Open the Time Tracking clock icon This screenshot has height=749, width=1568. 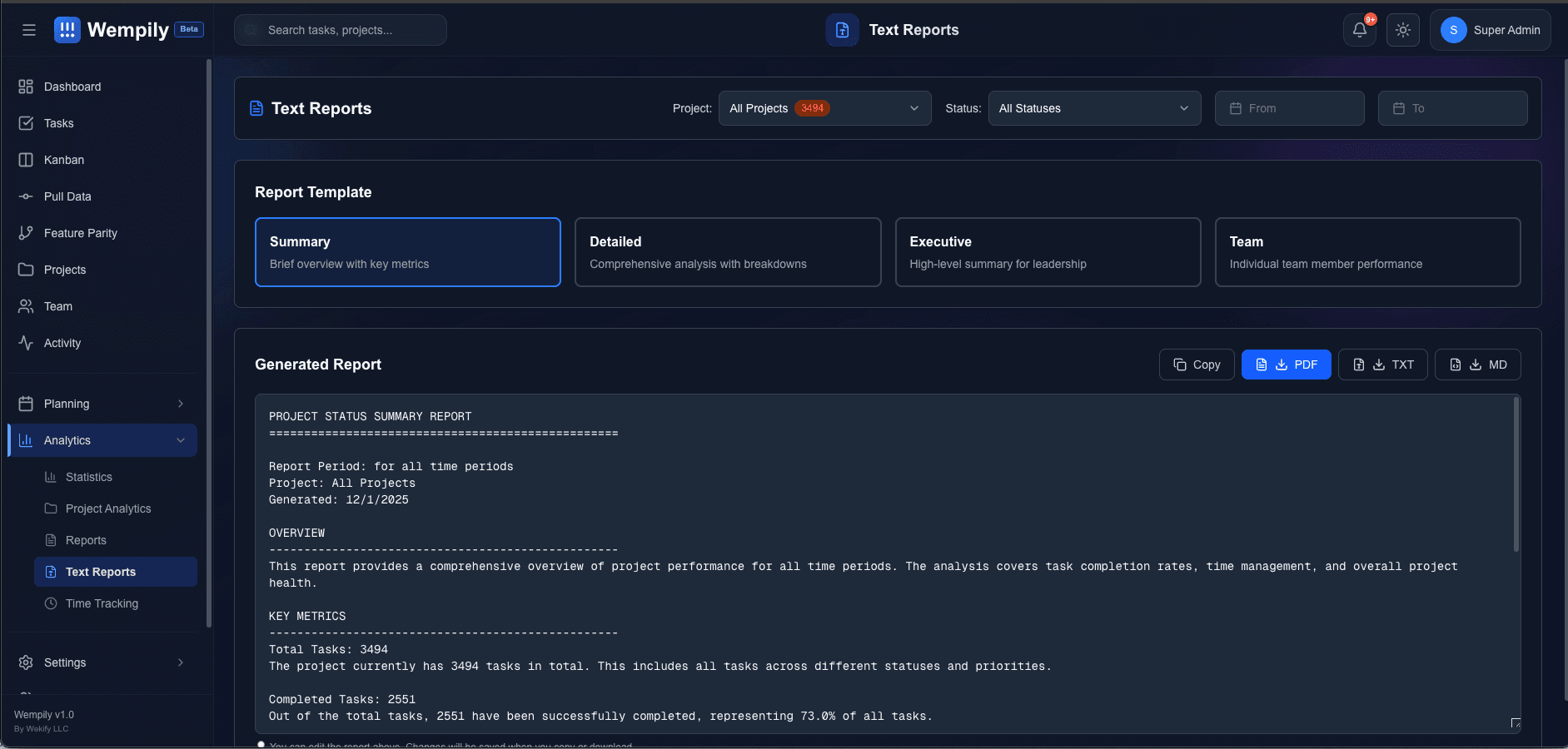(51, 603)
